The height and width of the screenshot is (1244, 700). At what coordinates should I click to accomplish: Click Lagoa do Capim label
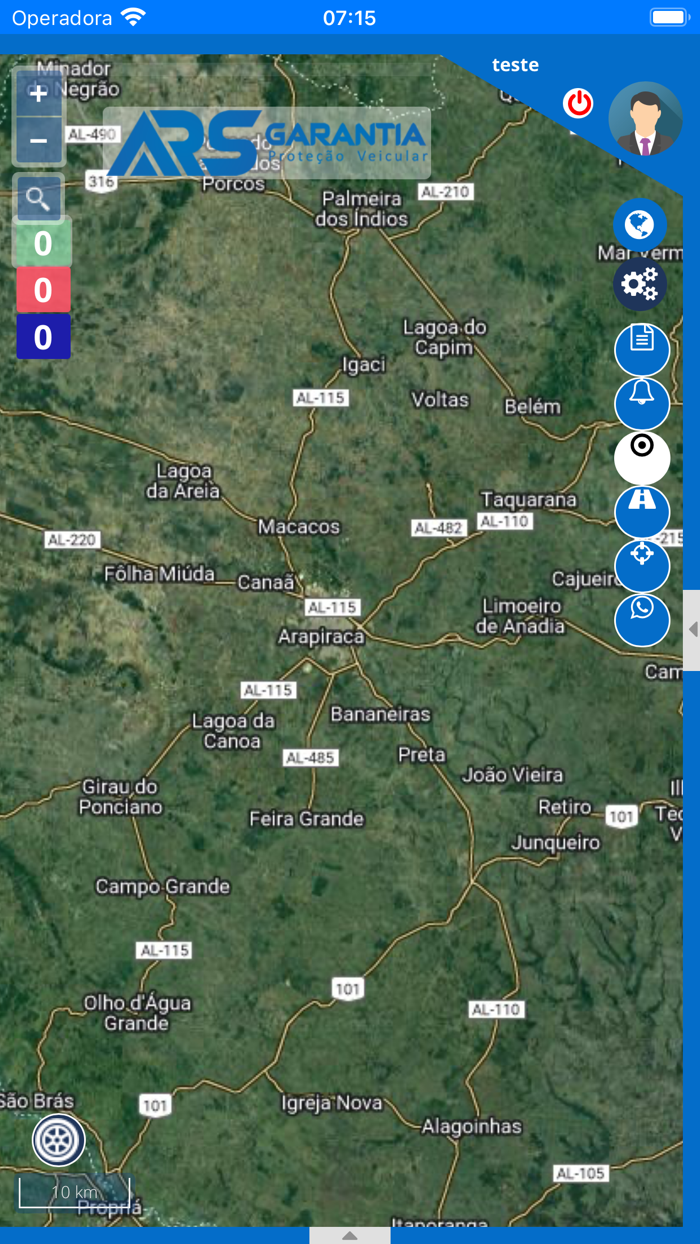pyautogui.click(x=444, y=337)
